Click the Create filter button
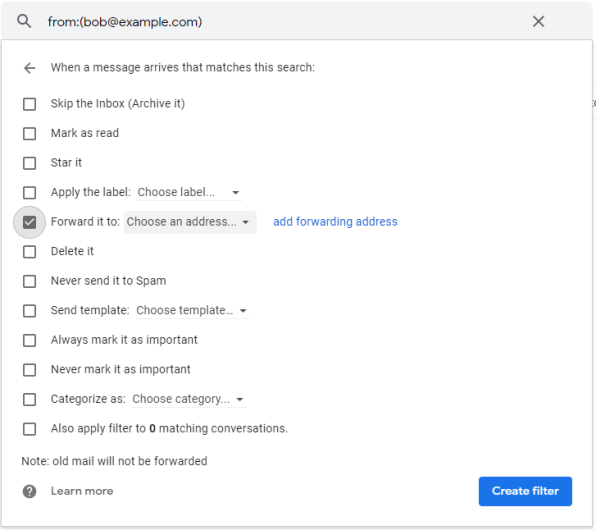This screenshot has width=596, height=530. (525, 491)
